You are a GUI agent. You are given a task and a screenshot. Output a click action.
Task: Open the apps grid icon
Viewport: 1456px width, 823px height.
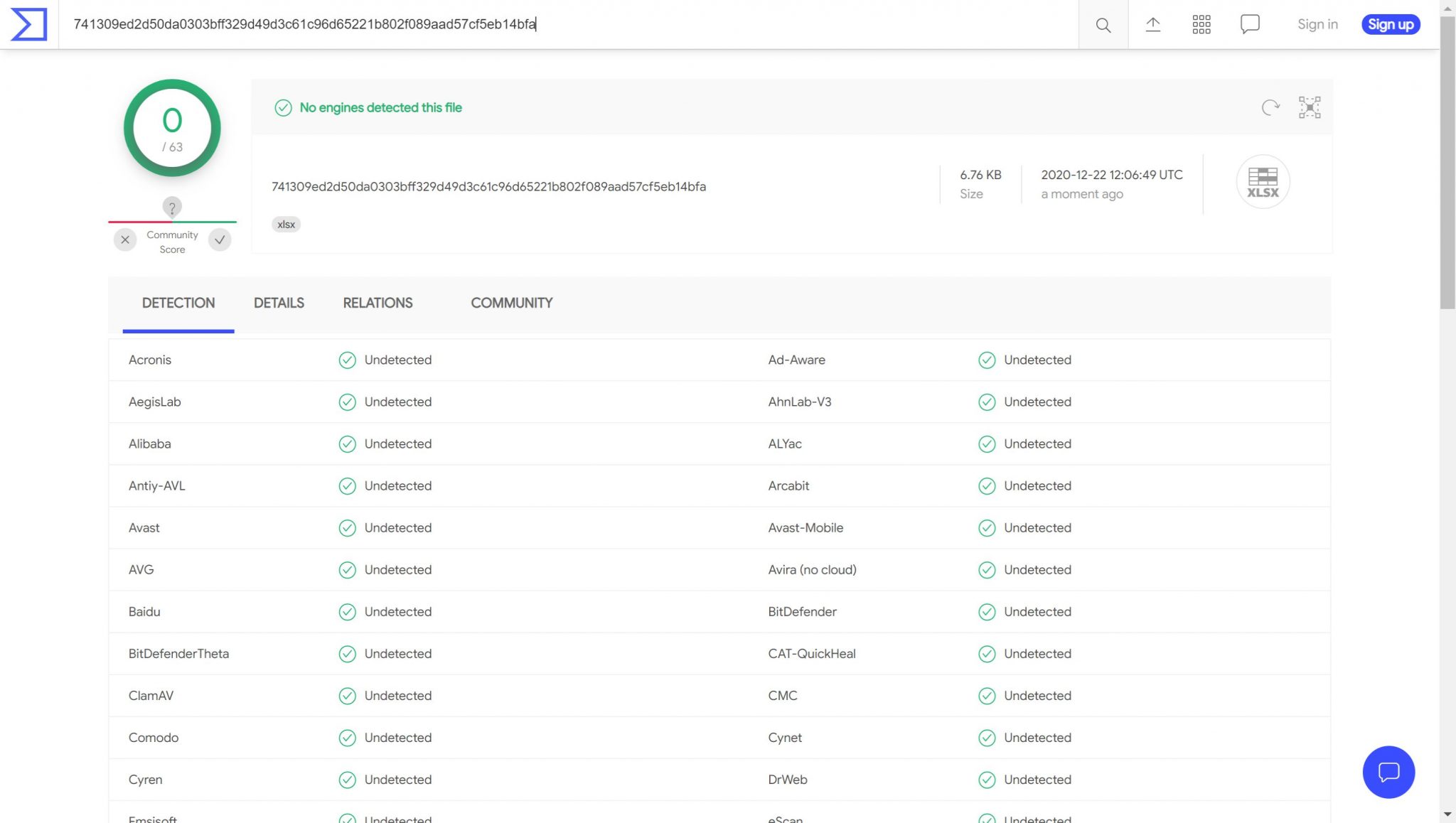pyautogui.click(x=1201, y=25)
